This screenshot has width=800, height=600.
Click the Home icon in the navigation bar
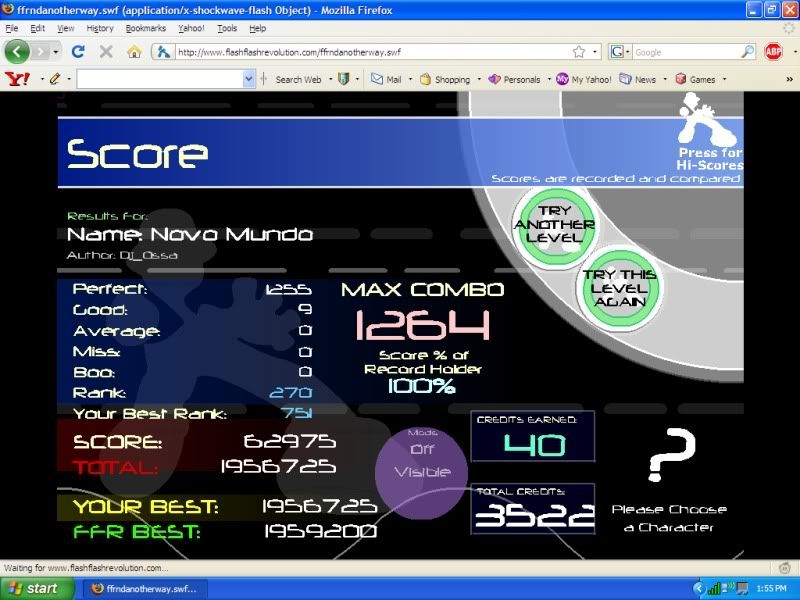click(x=134, y=51)
